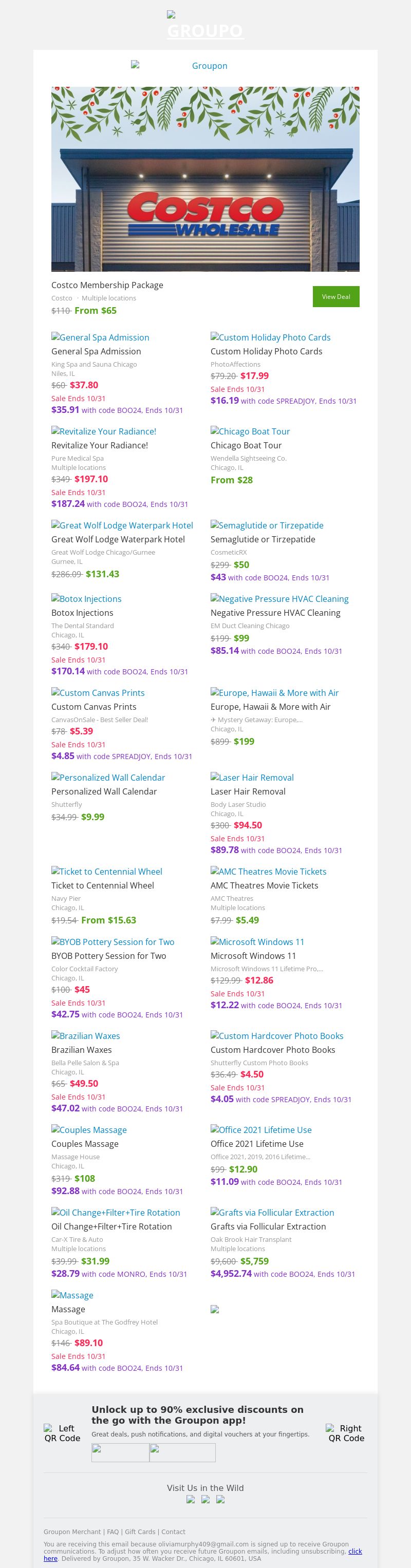Open the FAQ footer link
The width and height of the screenshot is (411, 1568).
pos(113,1532)
